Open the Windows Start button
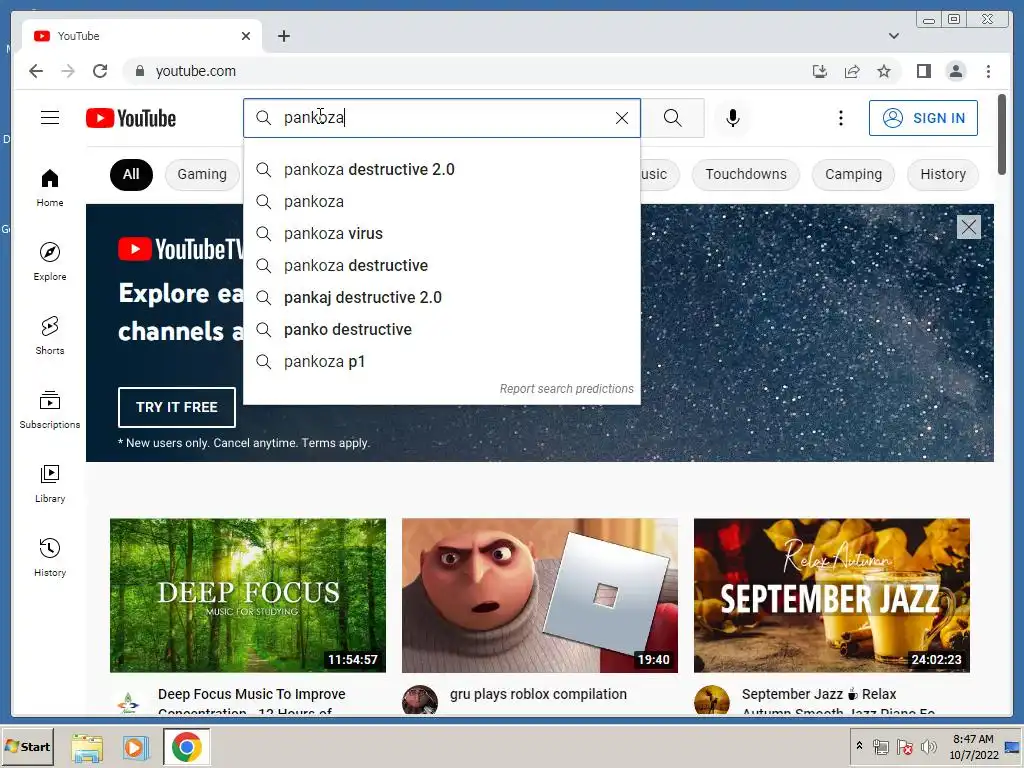Screen dimensions: 1024x768 click(x=27, y=746)
